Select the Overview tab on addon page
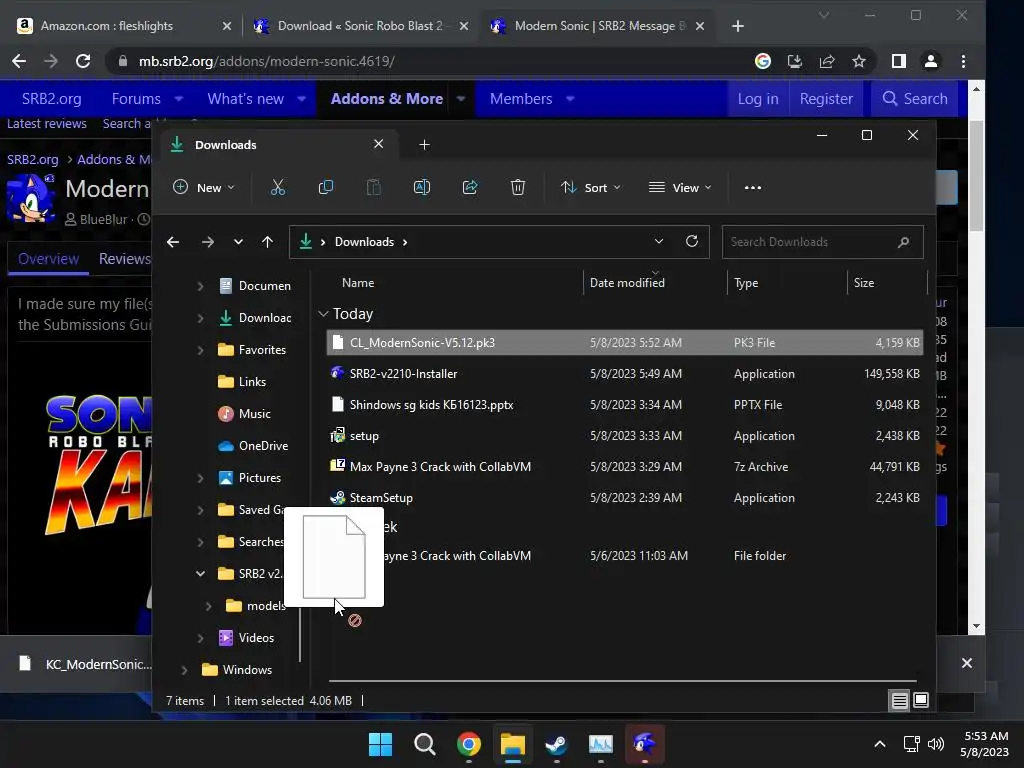The width and height of the screenshot is (1024, 768). tap(48, 259)
